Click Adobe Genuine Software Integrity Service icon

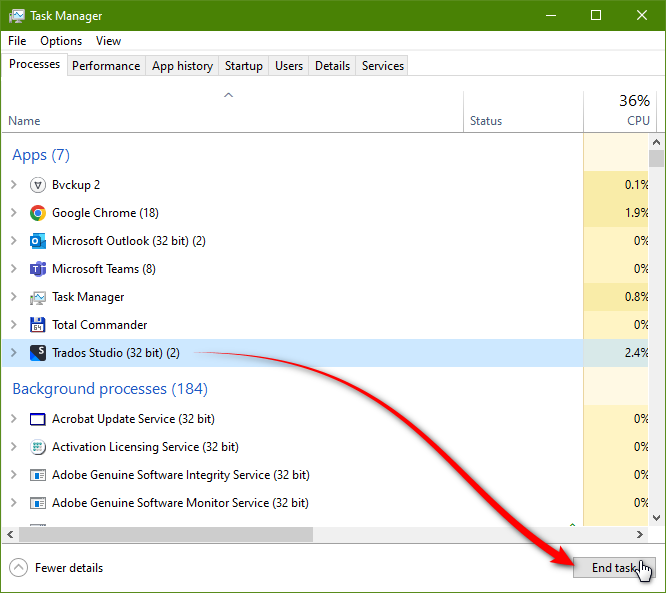(38, 475)
